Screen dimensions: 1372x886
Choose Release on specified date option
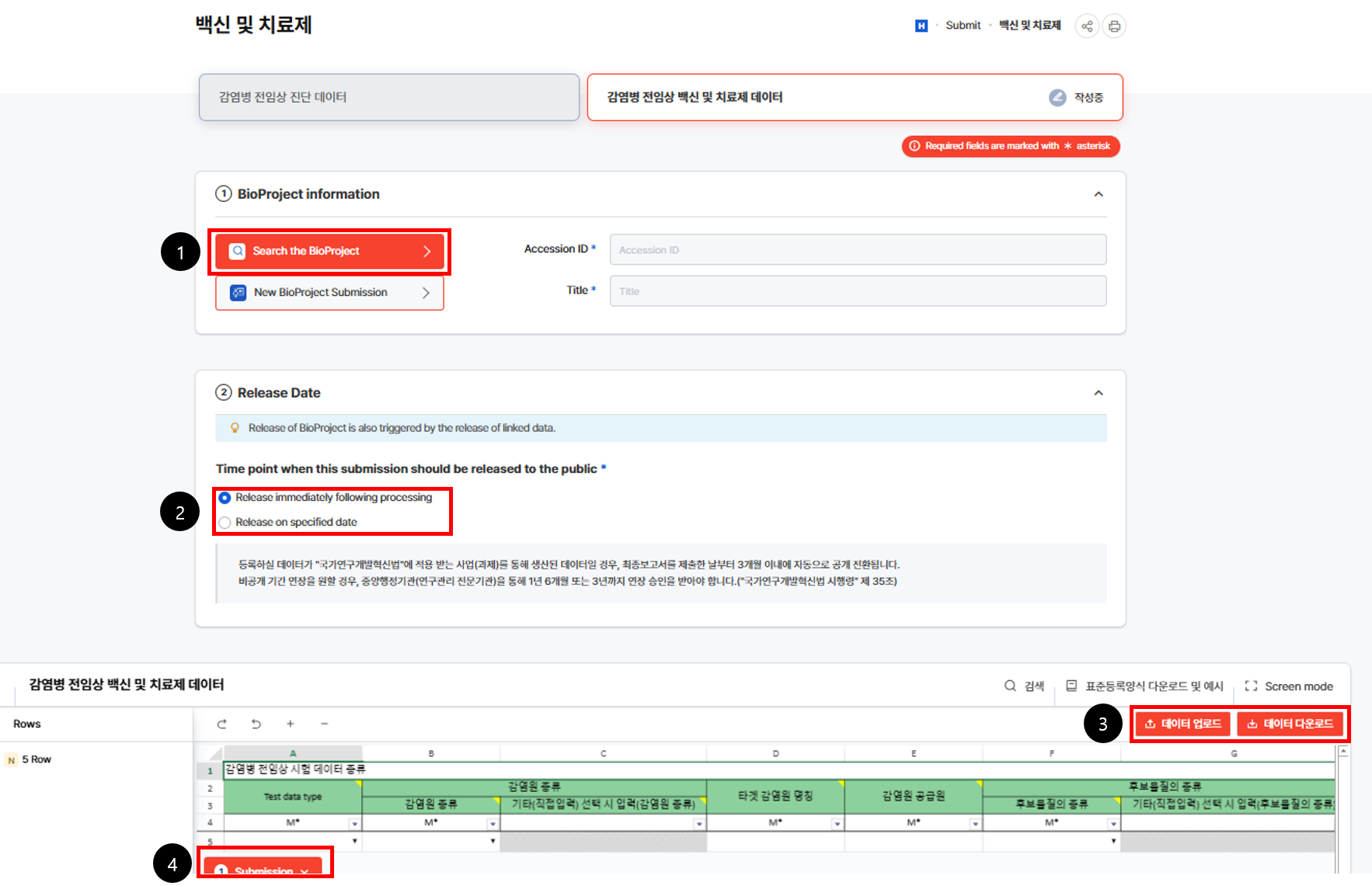coord(225,522)
